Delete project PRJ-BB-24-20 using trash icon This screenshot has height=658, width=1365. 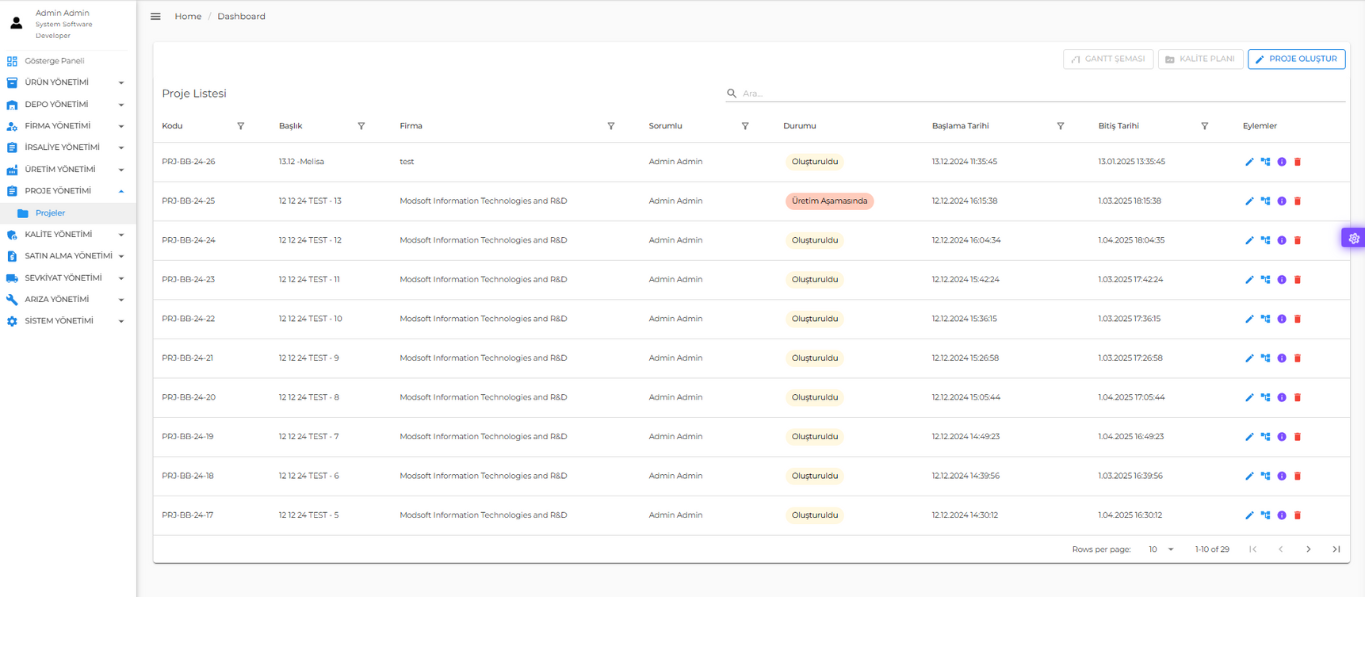pos(1297,398)
